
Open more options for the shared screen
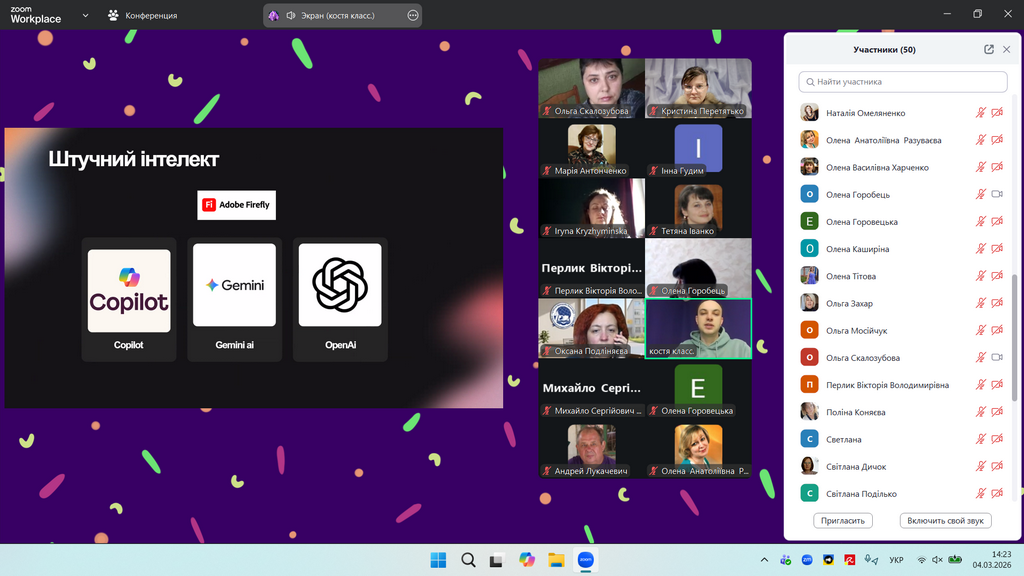[413, 16]
